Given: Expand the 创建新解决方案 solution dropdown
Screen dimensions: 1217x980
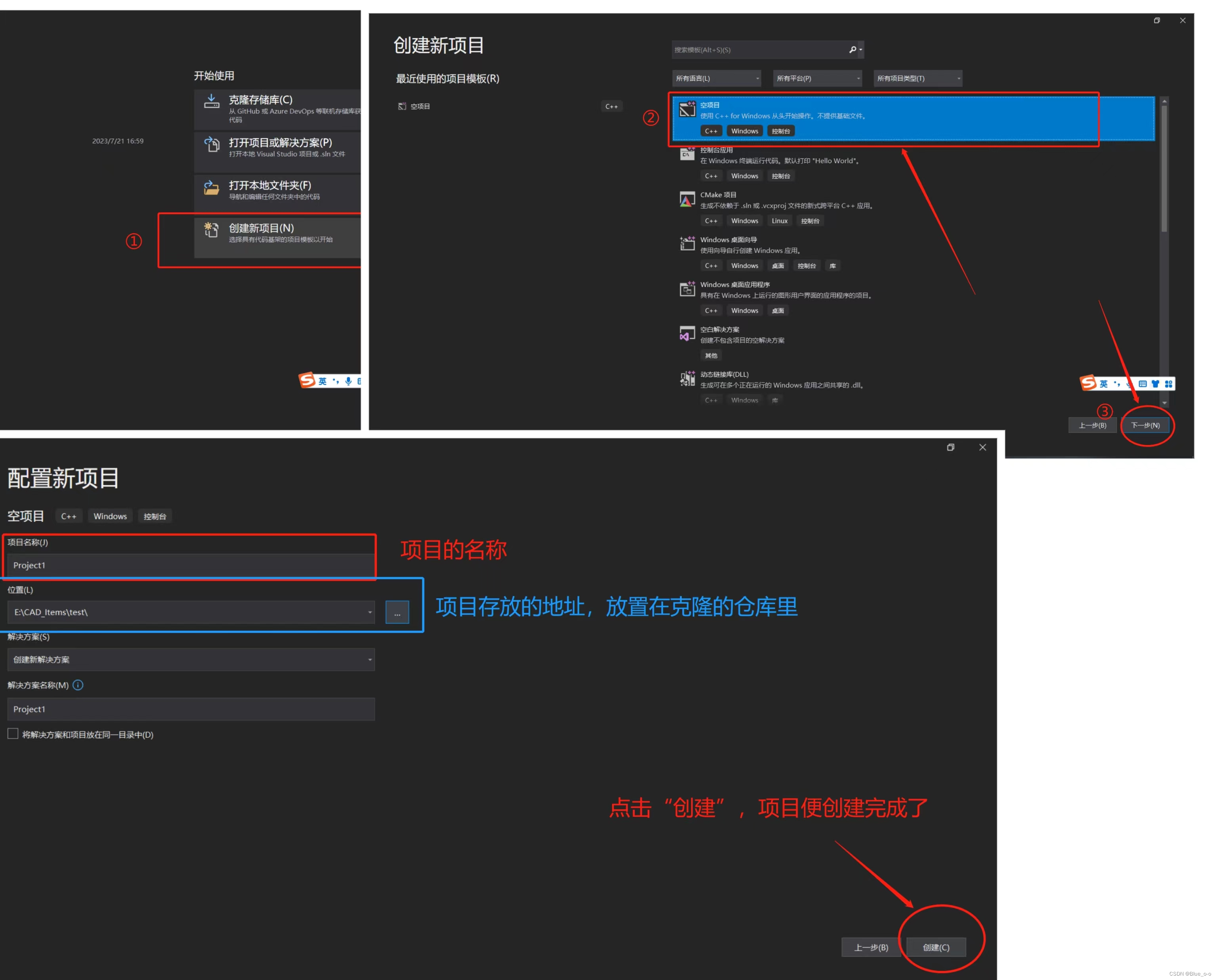Looking at the screenshot, I should coord(191,659).
